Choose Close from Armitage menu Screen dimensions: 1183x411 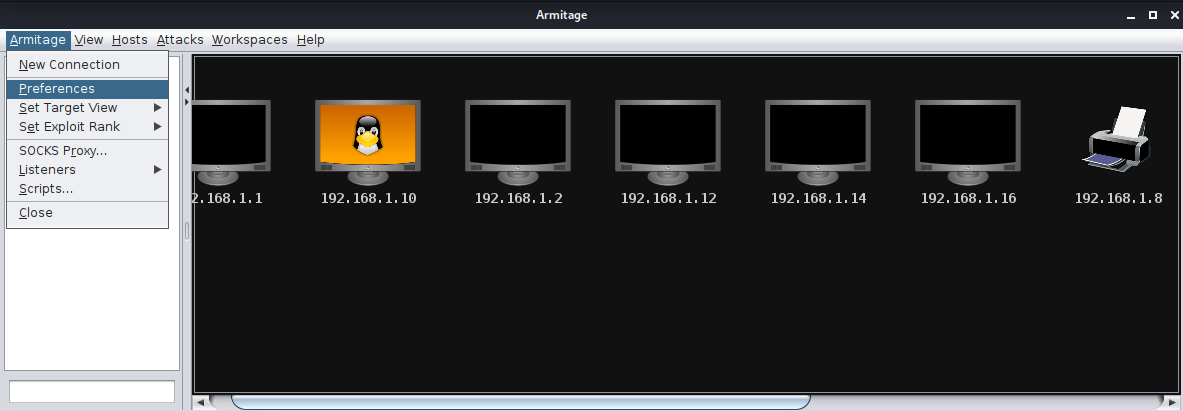[x=88, y=213]
